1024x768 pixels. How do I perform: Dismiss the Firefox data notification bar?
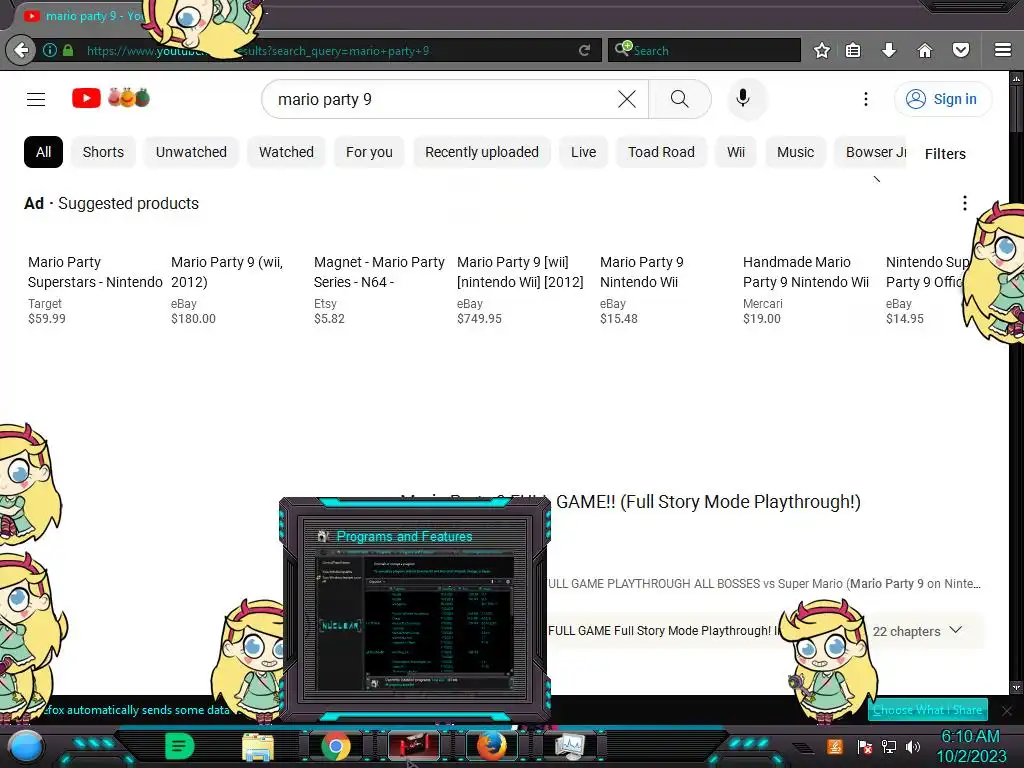click(x=1008, y=711)
